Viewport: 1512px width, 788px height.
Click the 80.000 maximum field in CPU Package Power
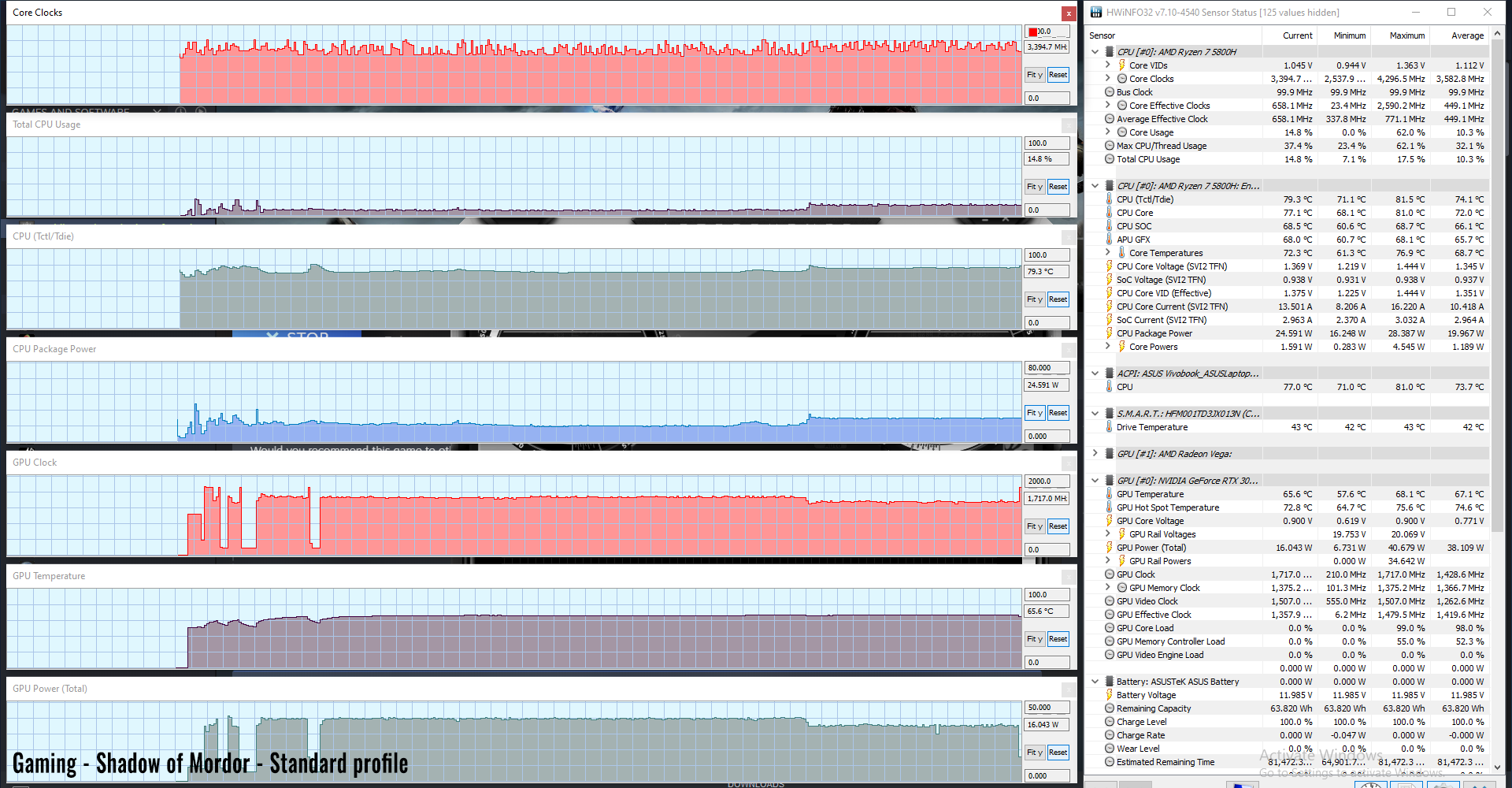tap(1047, 368)
